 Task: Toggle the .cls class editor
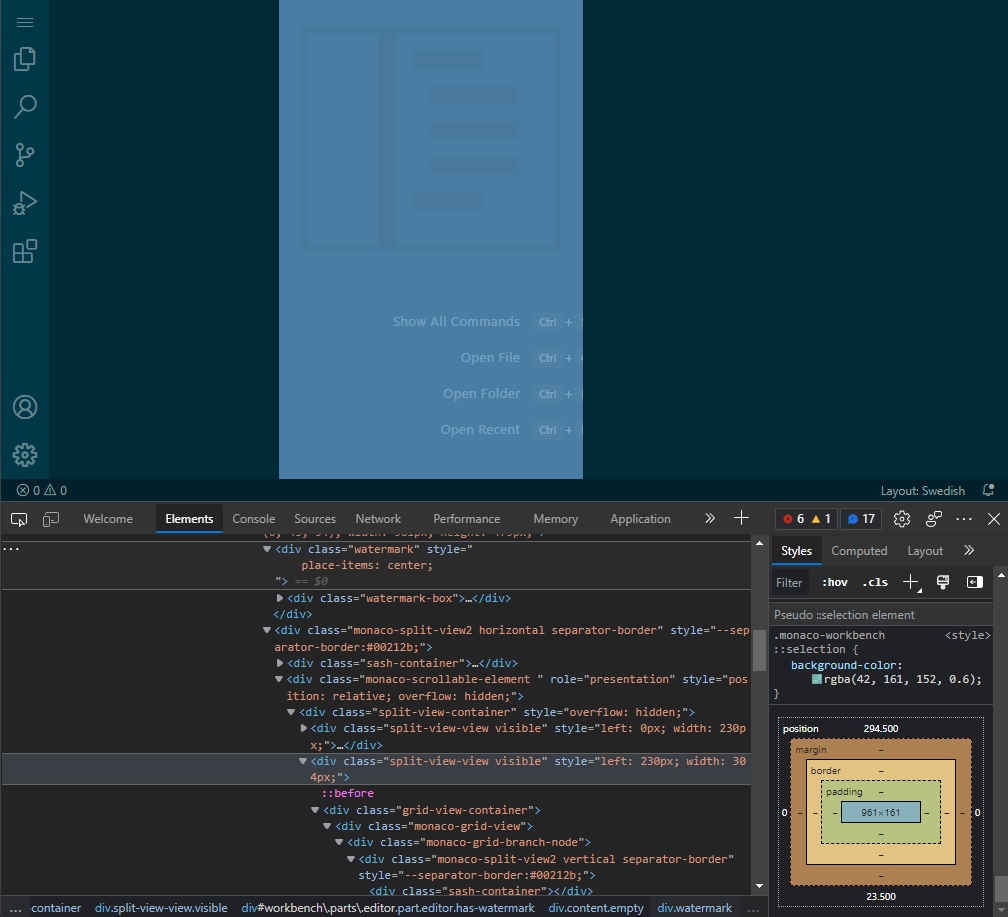(x=874, y=582)
